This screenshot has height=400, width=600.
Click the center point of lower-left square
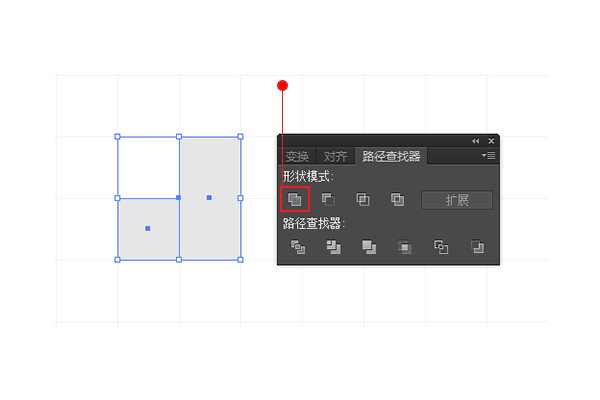(148, 229)
